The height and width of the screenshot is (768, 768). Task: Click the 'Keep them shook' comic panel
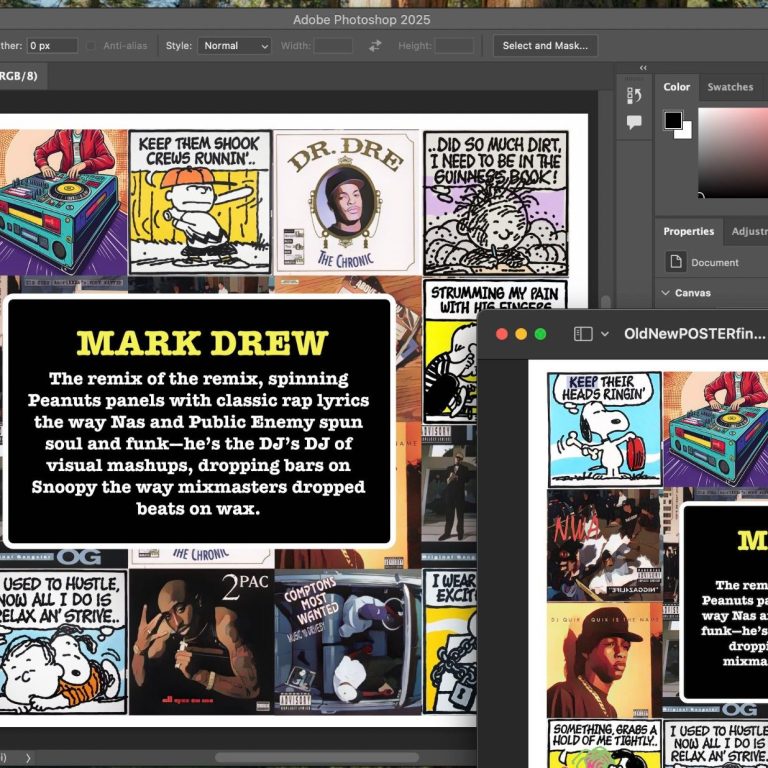click(x=200, y=202)
